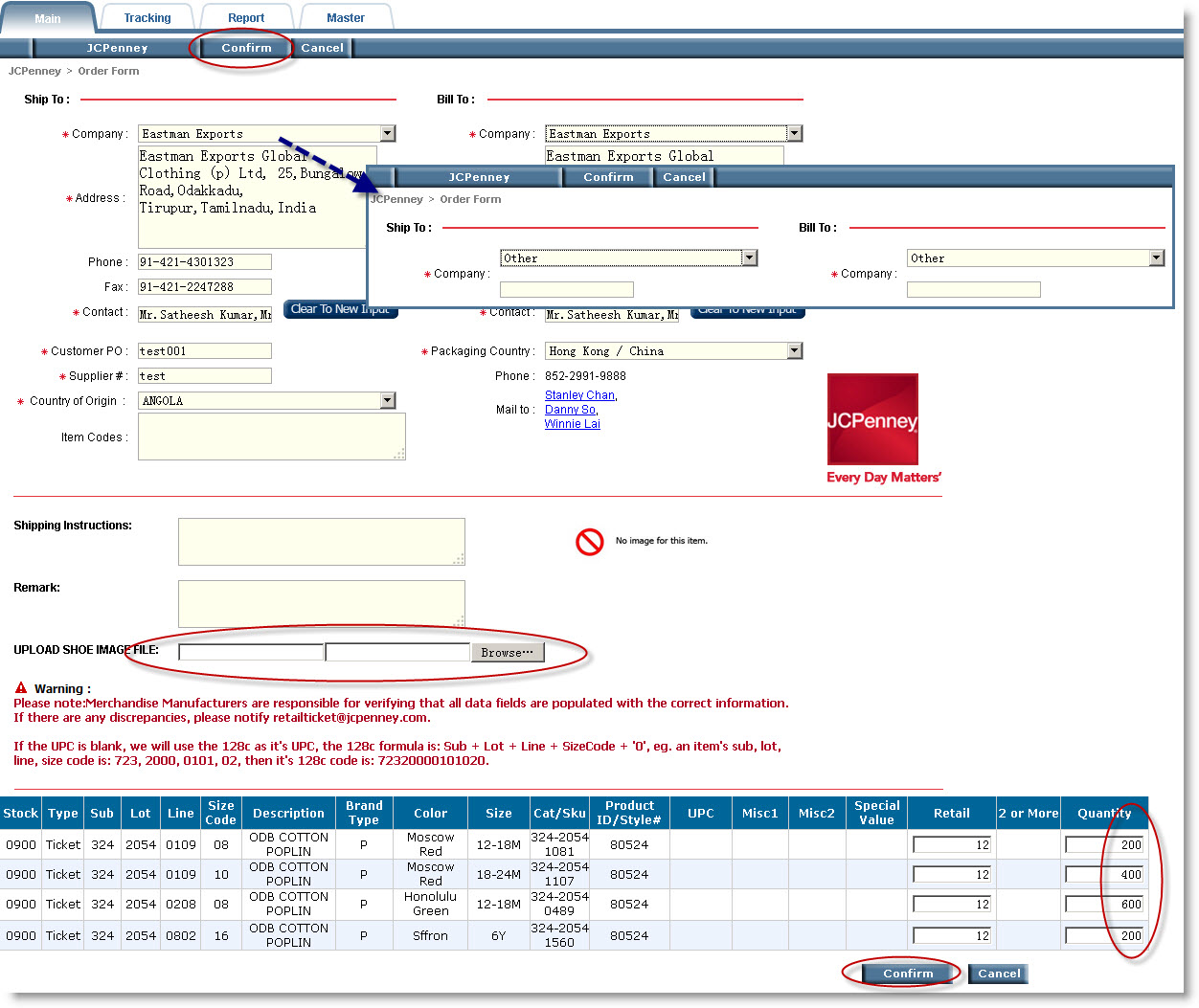Click the Ship To Phone field
Screen dimensions: 1199x1008
(x=205, y=262)
